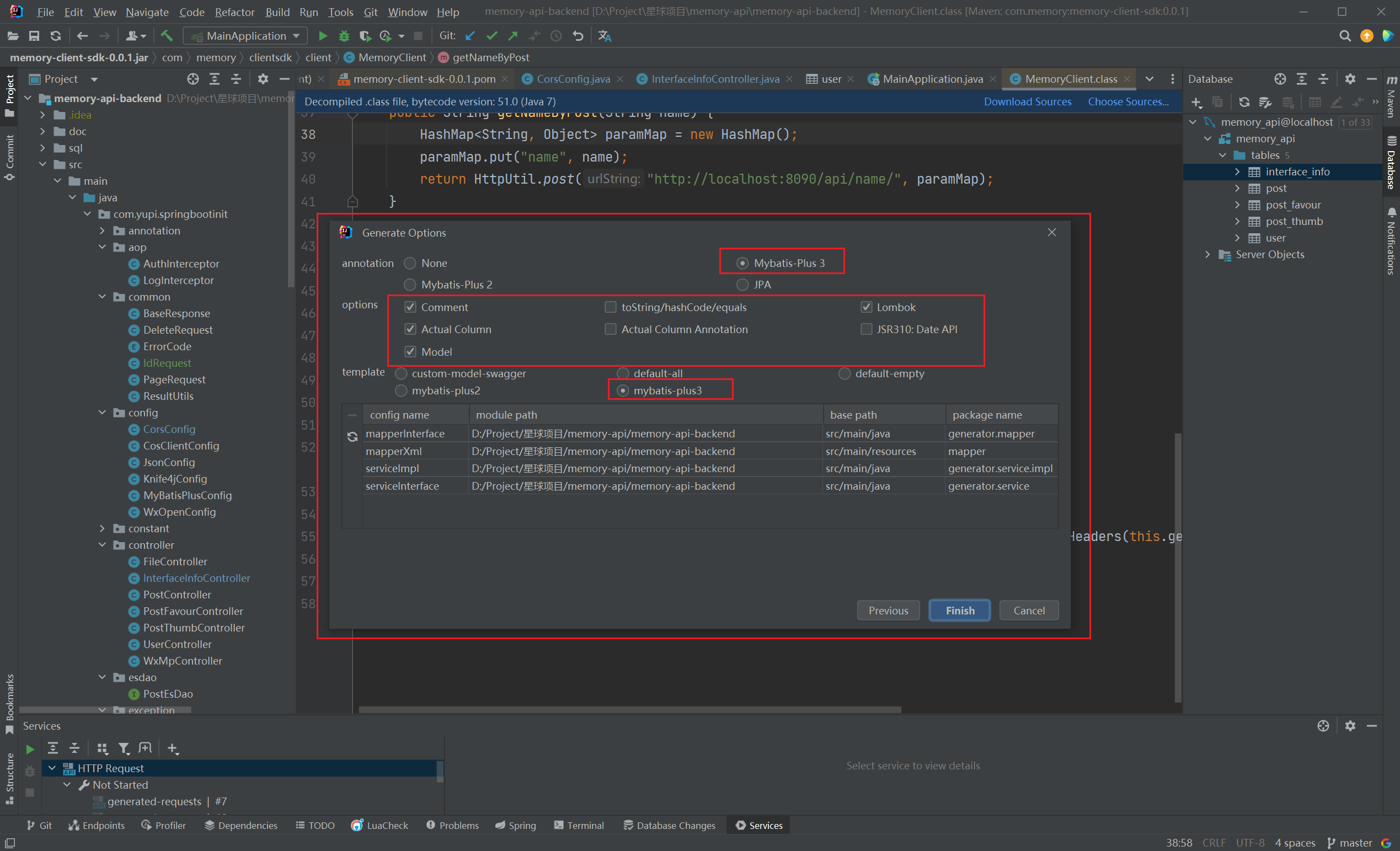Click the Git commit icon in toolbar
The image size is (1400, 851).
click(x=494, y=37)
